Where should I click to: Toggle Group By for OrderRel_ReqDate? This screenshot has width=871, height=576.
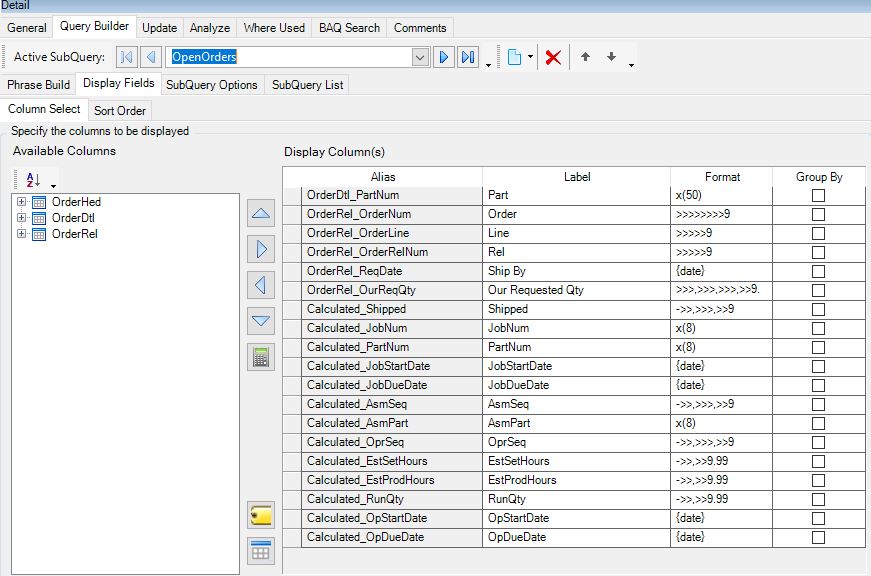pyautogui.click(x=818, y=271)
